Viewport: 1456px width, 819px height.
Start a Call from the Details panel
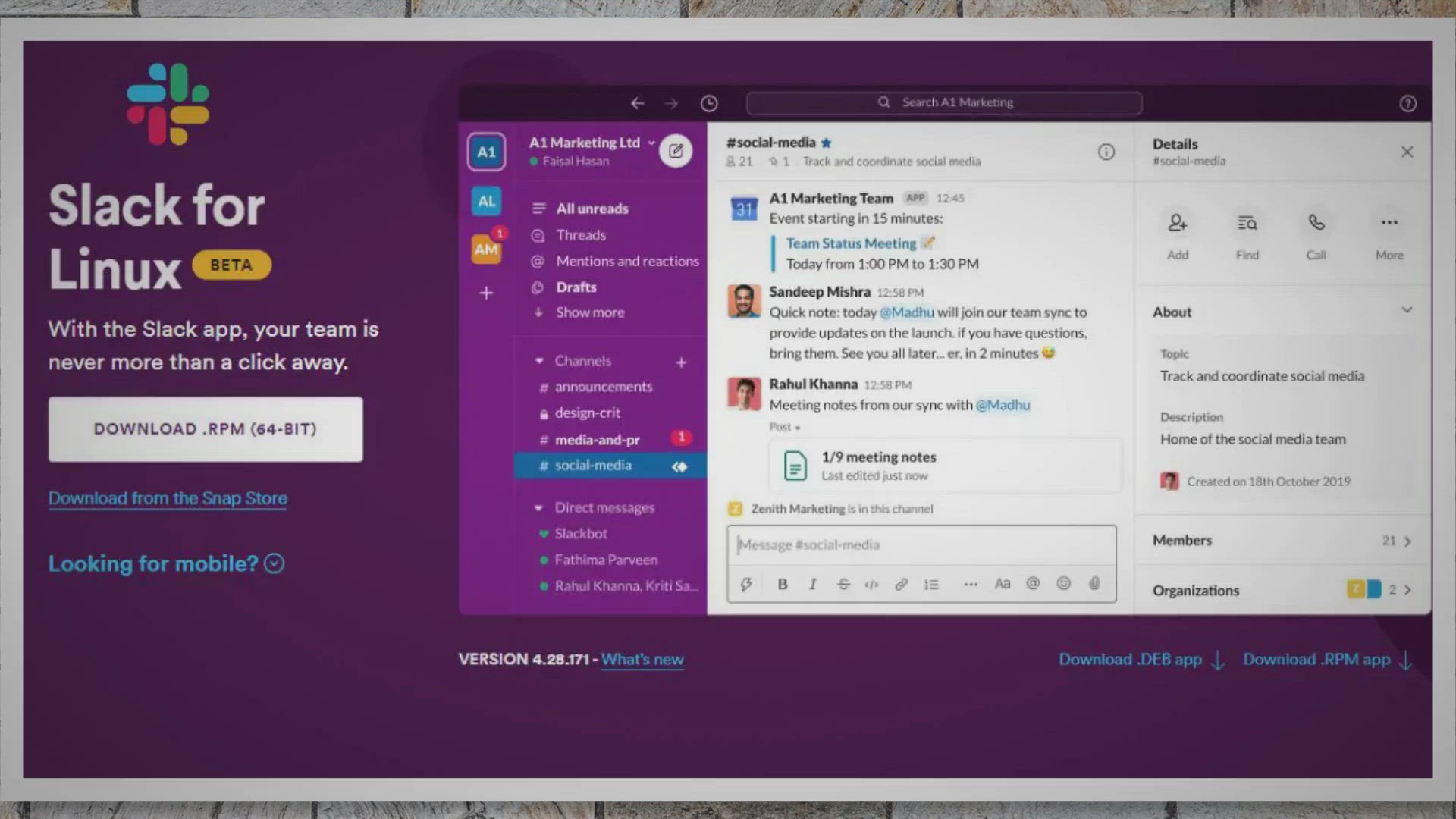[1316, 224]
